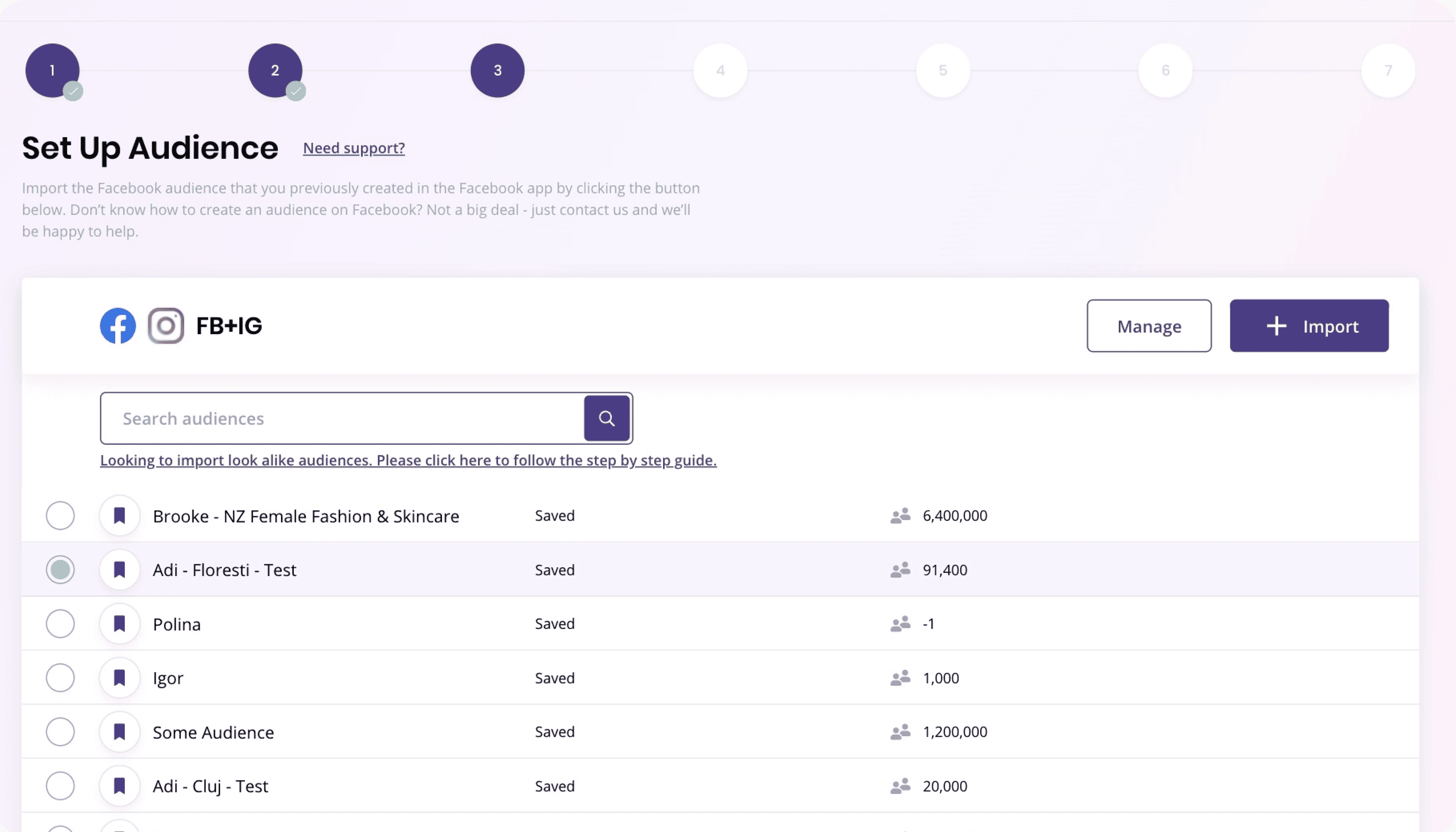Click bookmark icon next to Igor

click(119, 678)
